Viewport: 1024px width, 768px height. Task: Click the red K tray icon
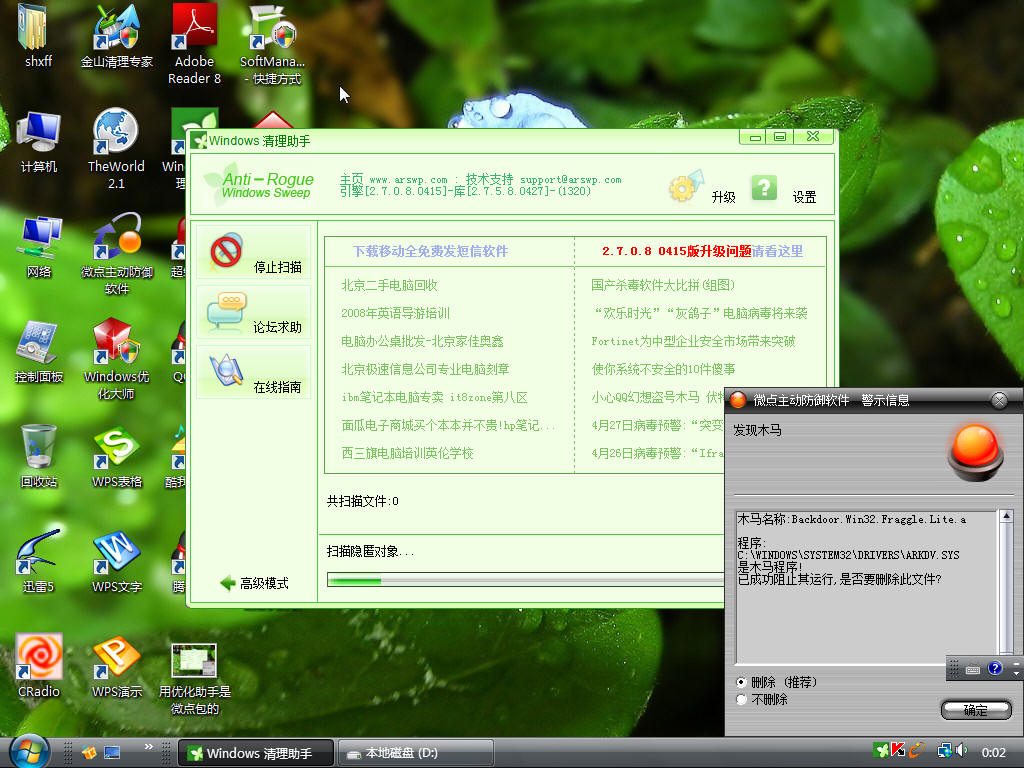click(898, 750)
